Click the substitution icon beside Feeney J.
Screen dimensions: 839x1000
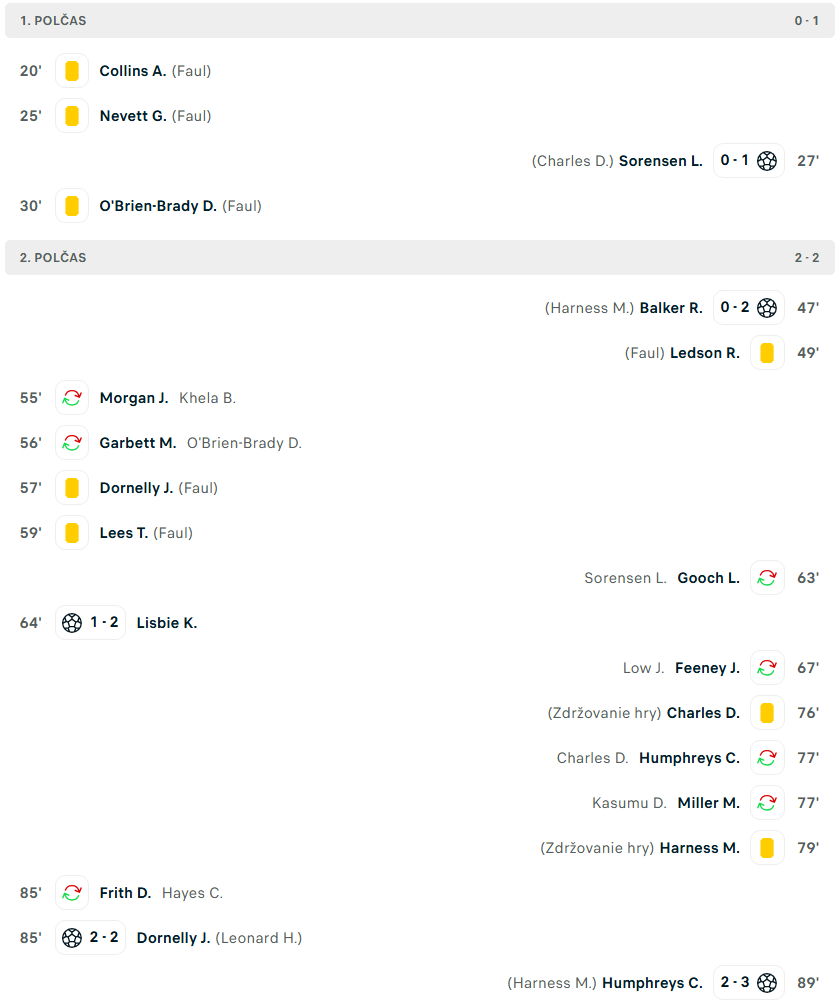pyautogui.click(x=767, y=668)
